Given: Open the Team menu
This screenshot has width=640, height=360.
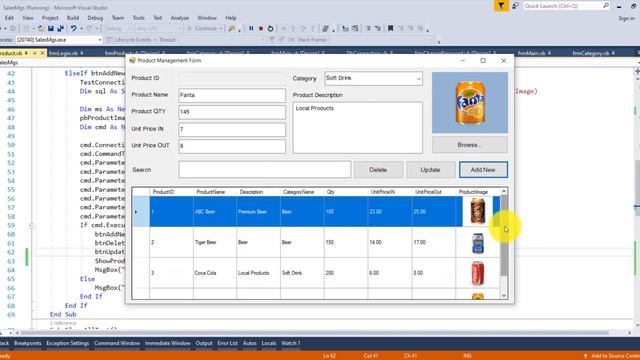Looking at the screenshot, I should tap(118, 18).
